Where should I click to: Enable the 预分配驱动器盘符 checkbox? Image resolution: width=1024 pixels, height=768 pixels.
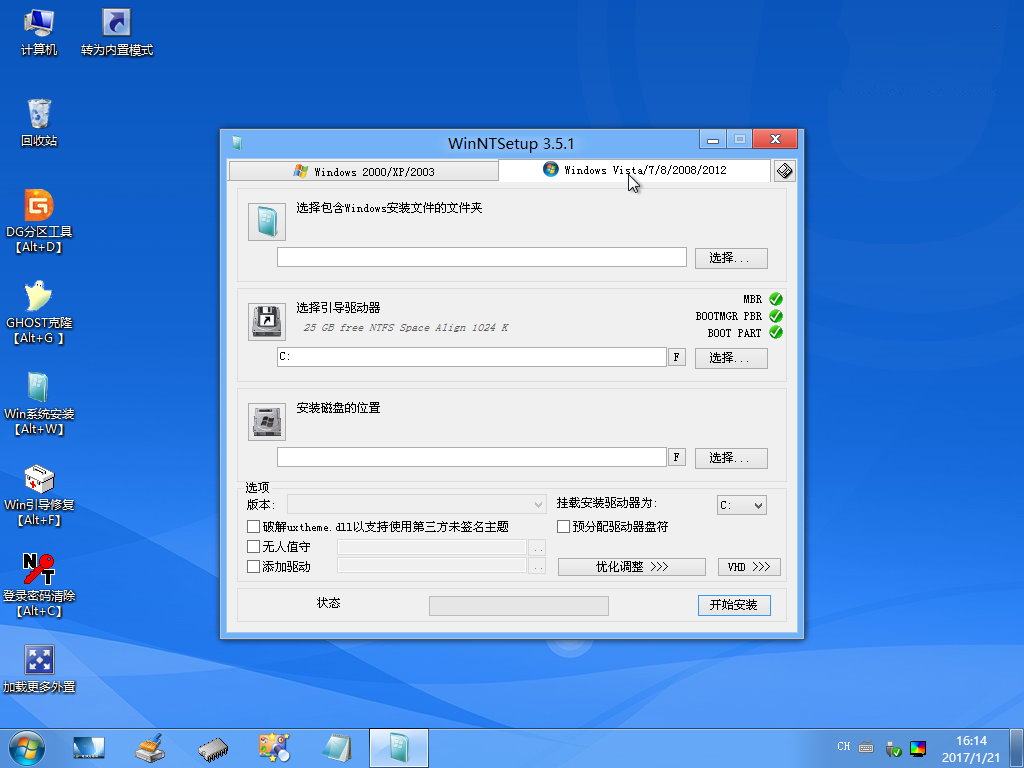(x=563, y=526)
